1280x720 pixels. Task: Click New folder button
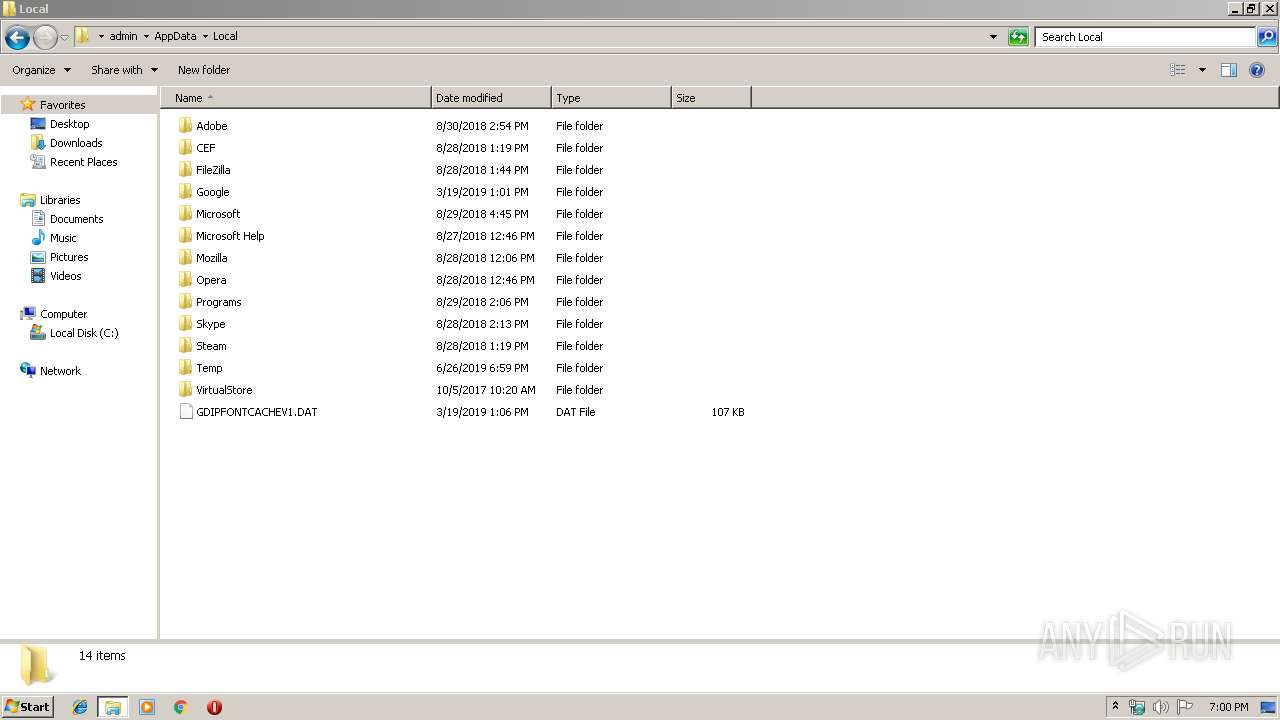click(x=204, y=70)
